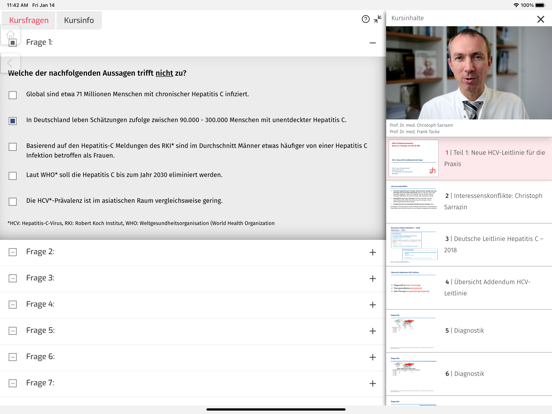Click the Frage 4 status box icon
This screenshot has height=414, width=552.
[x=12, y=305]
